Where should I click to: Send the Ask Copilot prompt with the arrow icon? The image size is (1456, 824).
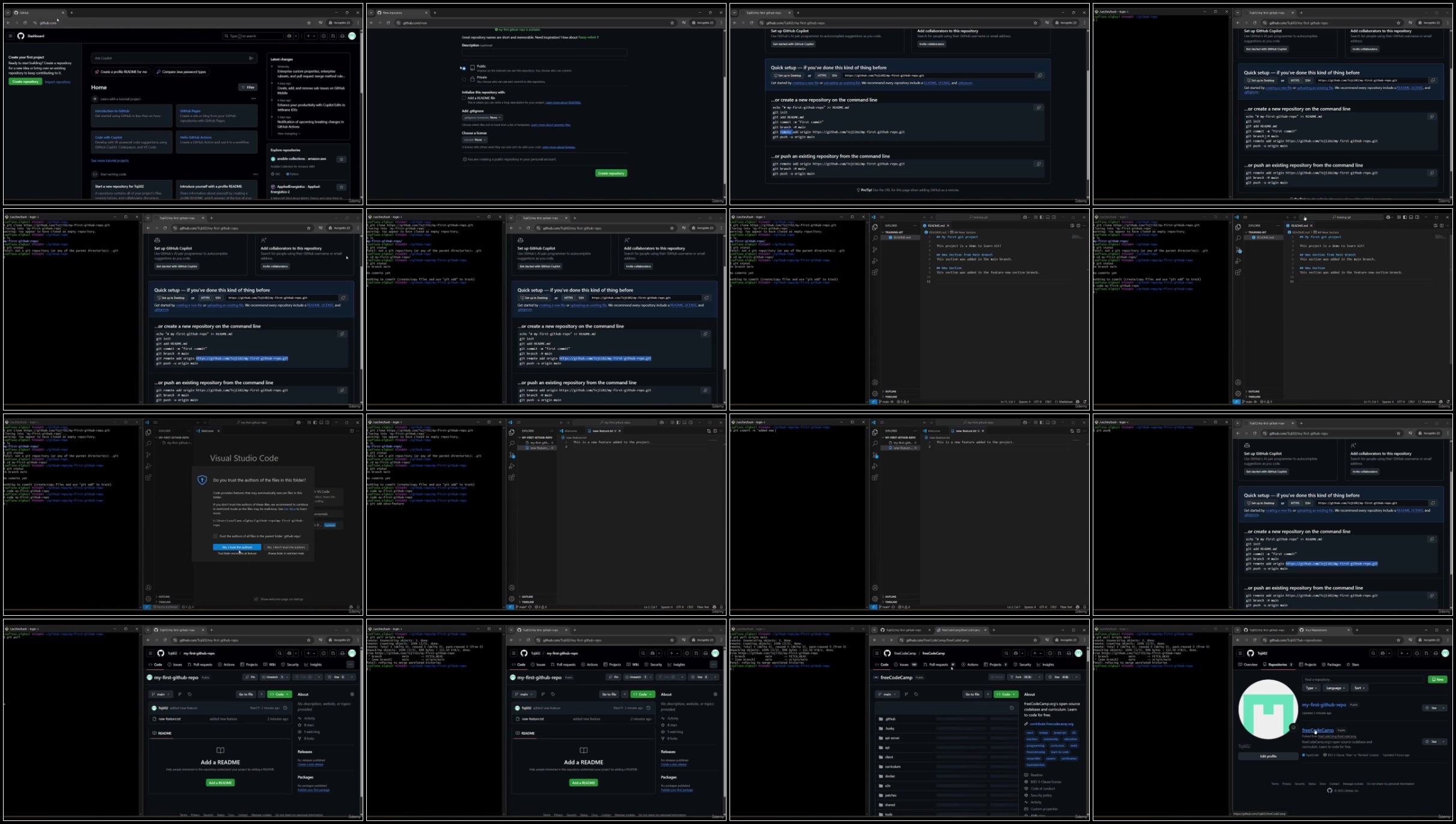pos(251,58)
